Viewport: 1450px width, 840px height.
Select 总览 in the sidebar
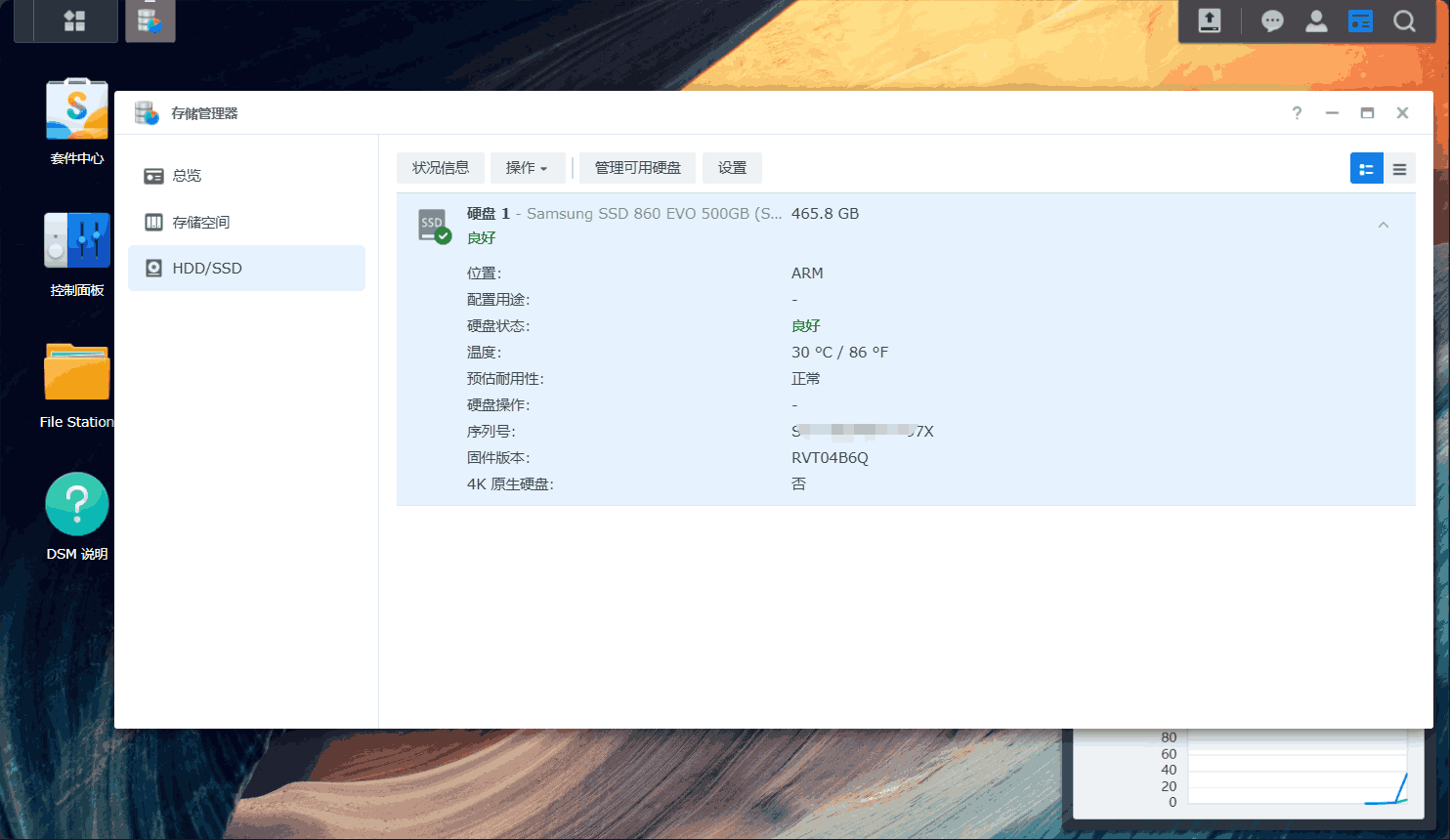point(186,176)
